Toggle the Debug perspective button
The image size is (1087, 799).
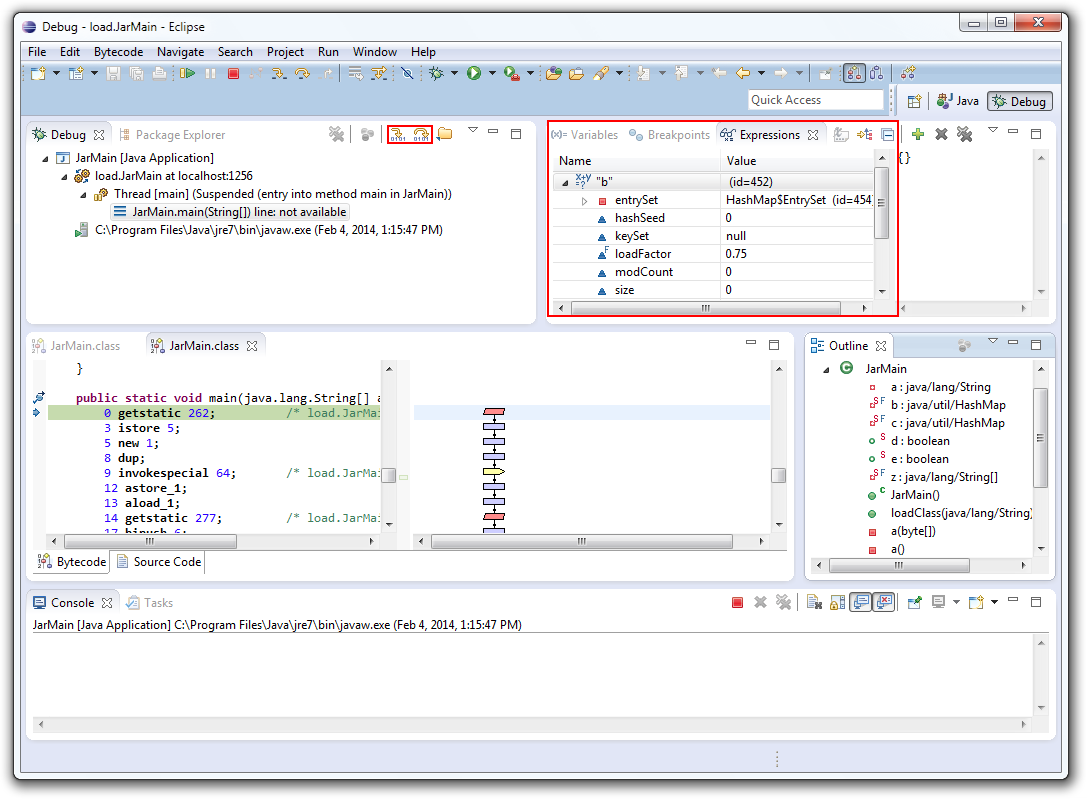tap(1018, 101)
